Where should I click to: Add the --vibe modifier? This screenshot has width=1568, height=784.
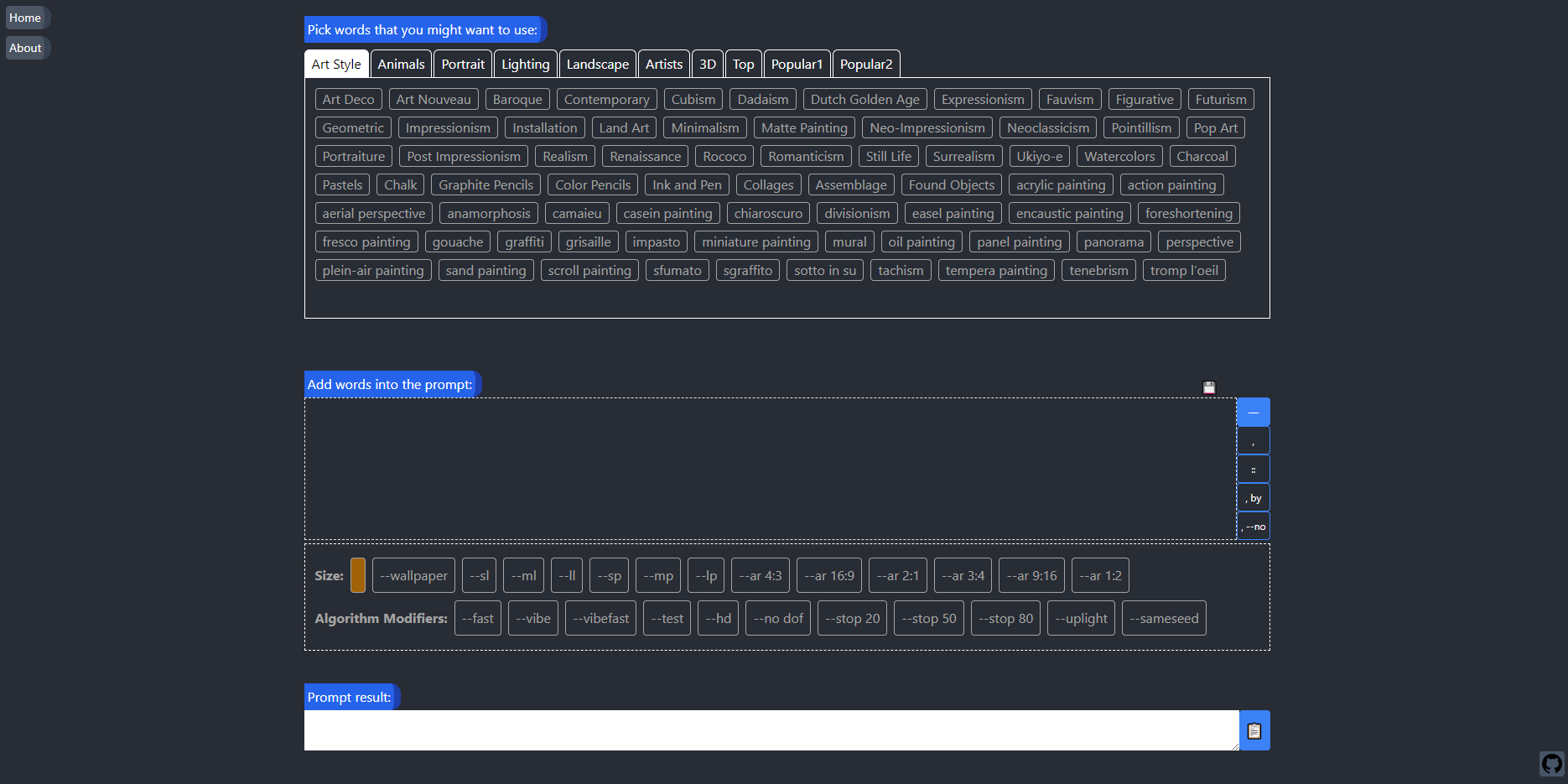coord(533,618)
